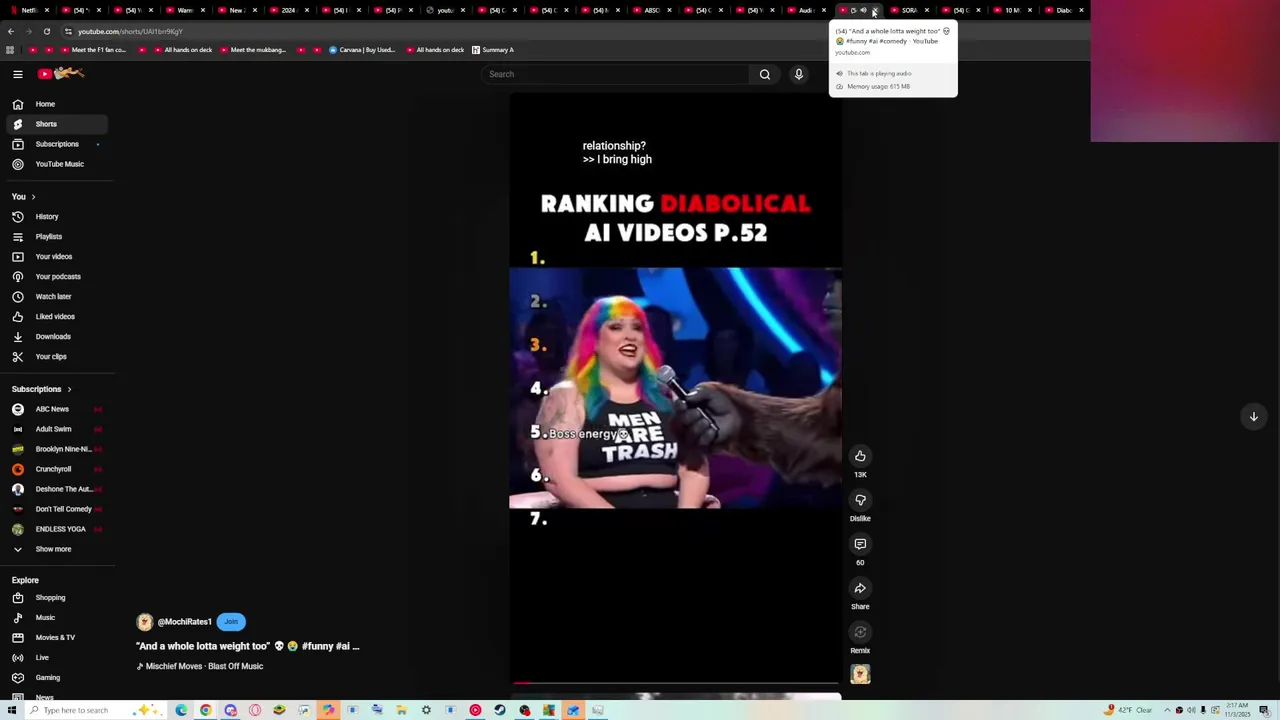Start voice search with microphone icon
1280x720 pixels.
point(798,74)
